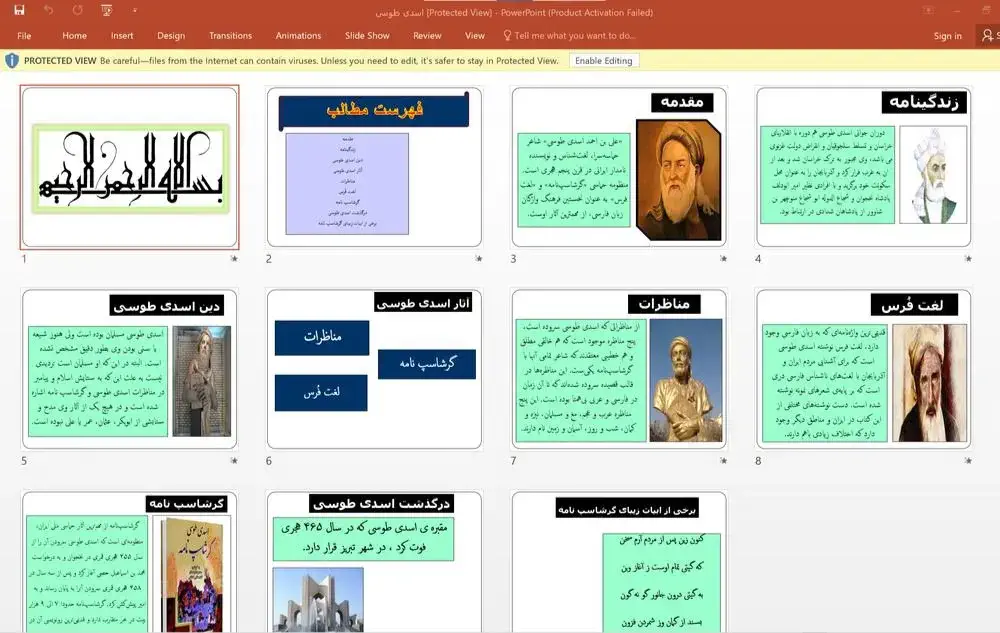The height and width of the screenshot is (633, 1000).
Task: Open the Transitions tab
Action: point(230,35)
